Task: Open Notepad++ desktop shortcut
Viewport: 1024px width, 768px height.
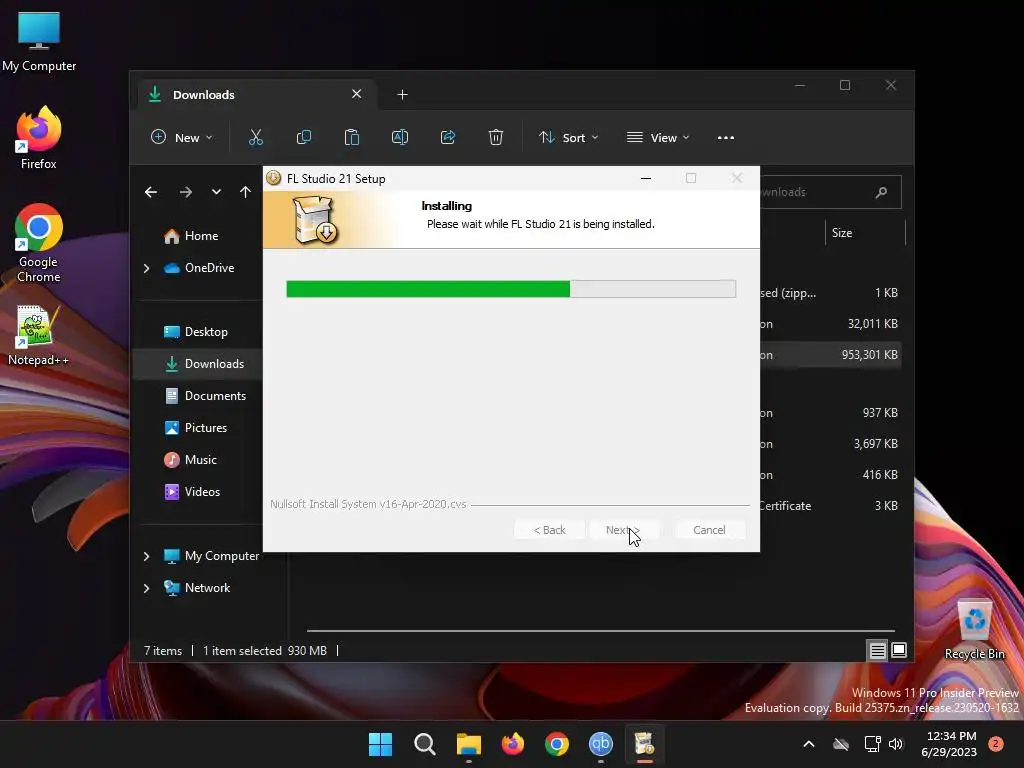Action: (39, 336)
